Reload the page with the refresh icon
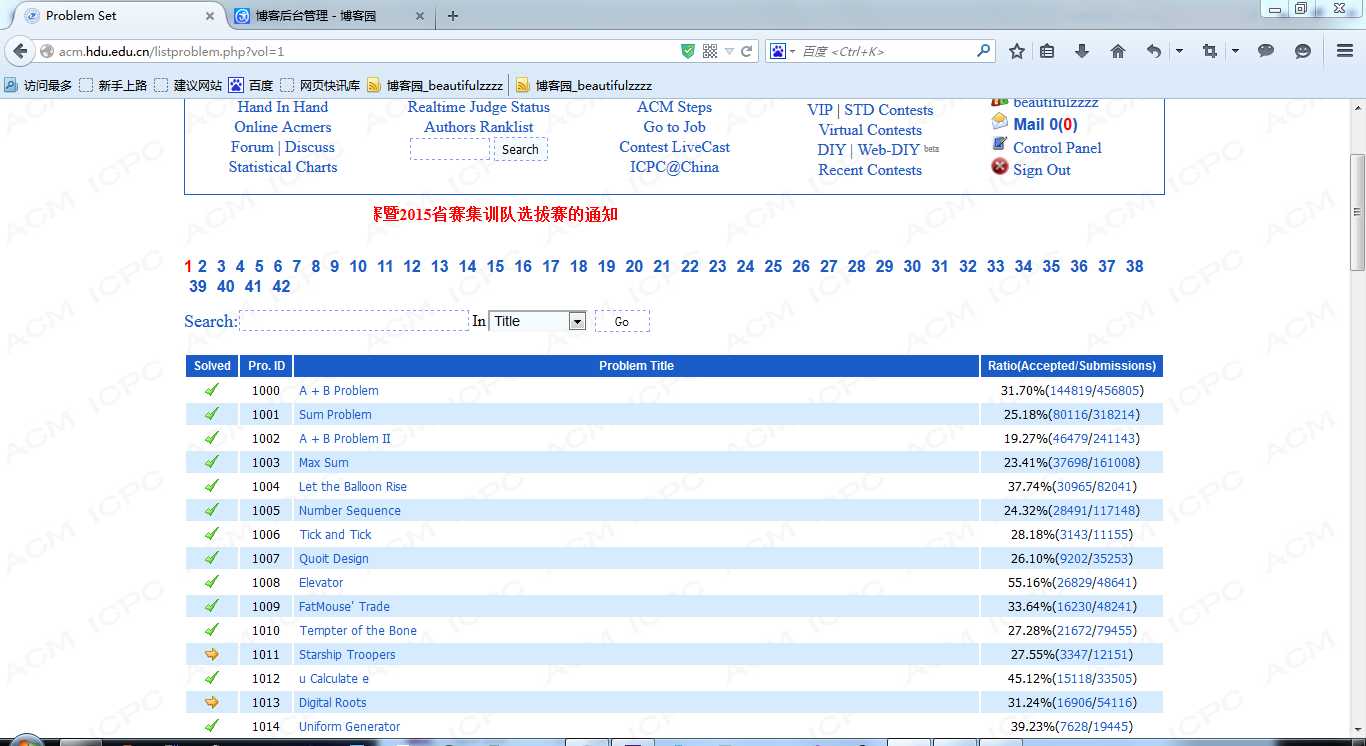Viewport: 1366px width, 746px height. tap(746, 51)
